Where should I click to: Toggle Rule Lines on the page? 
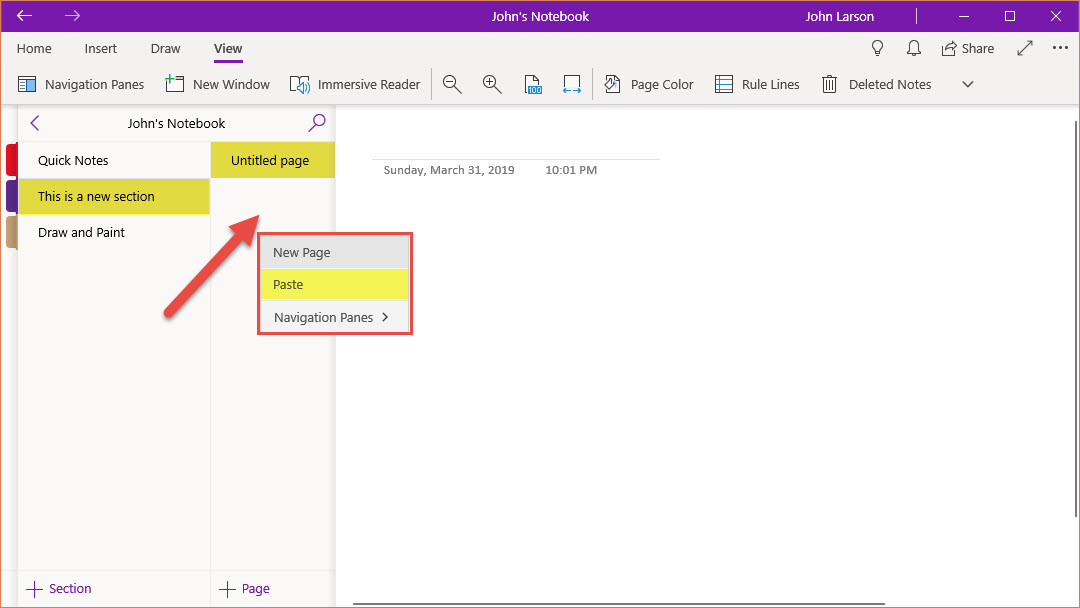(757, 85)
